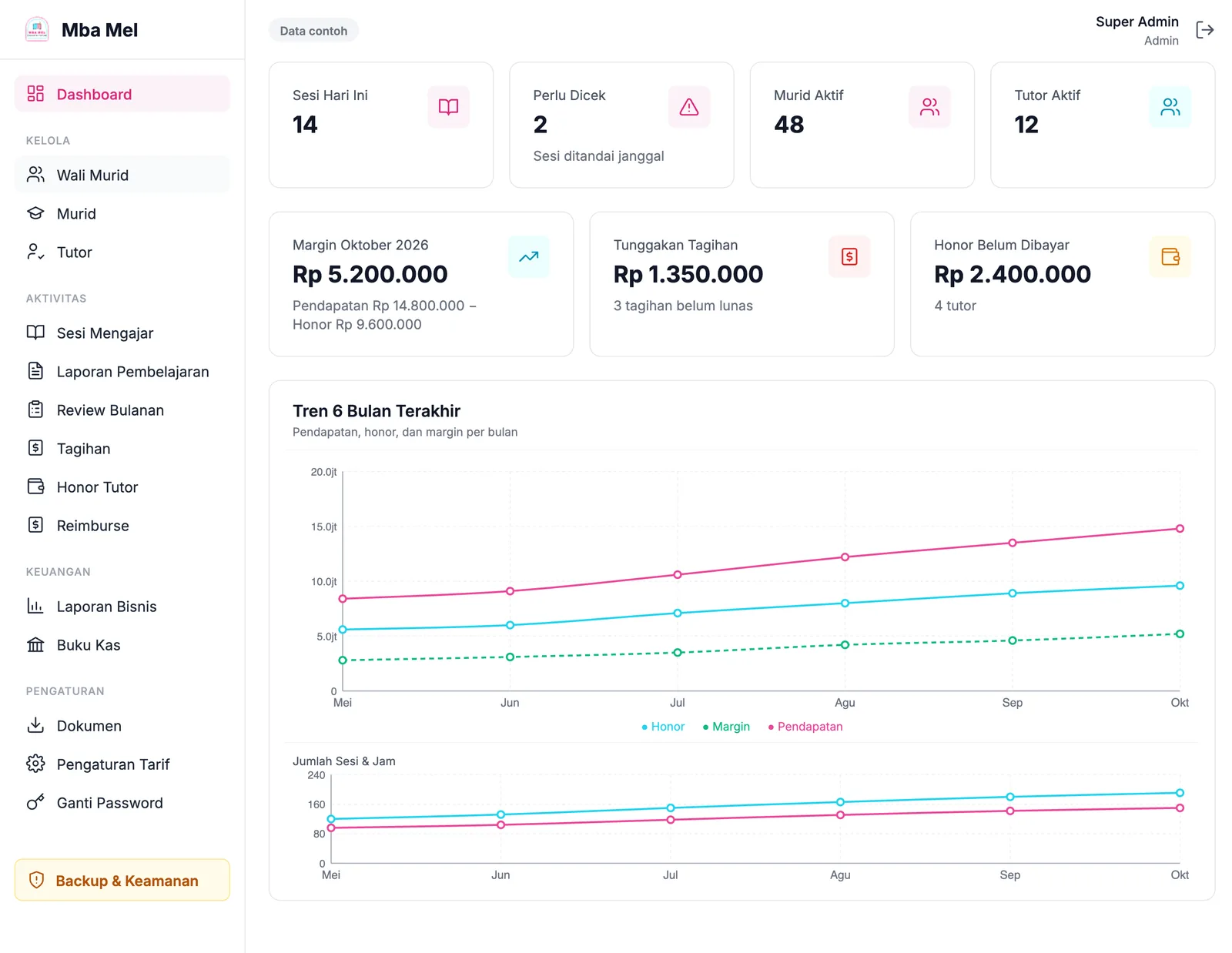Click the Super Admin user name
1232x953 pixels.
pyautogui.click(x=1137, y=22)
